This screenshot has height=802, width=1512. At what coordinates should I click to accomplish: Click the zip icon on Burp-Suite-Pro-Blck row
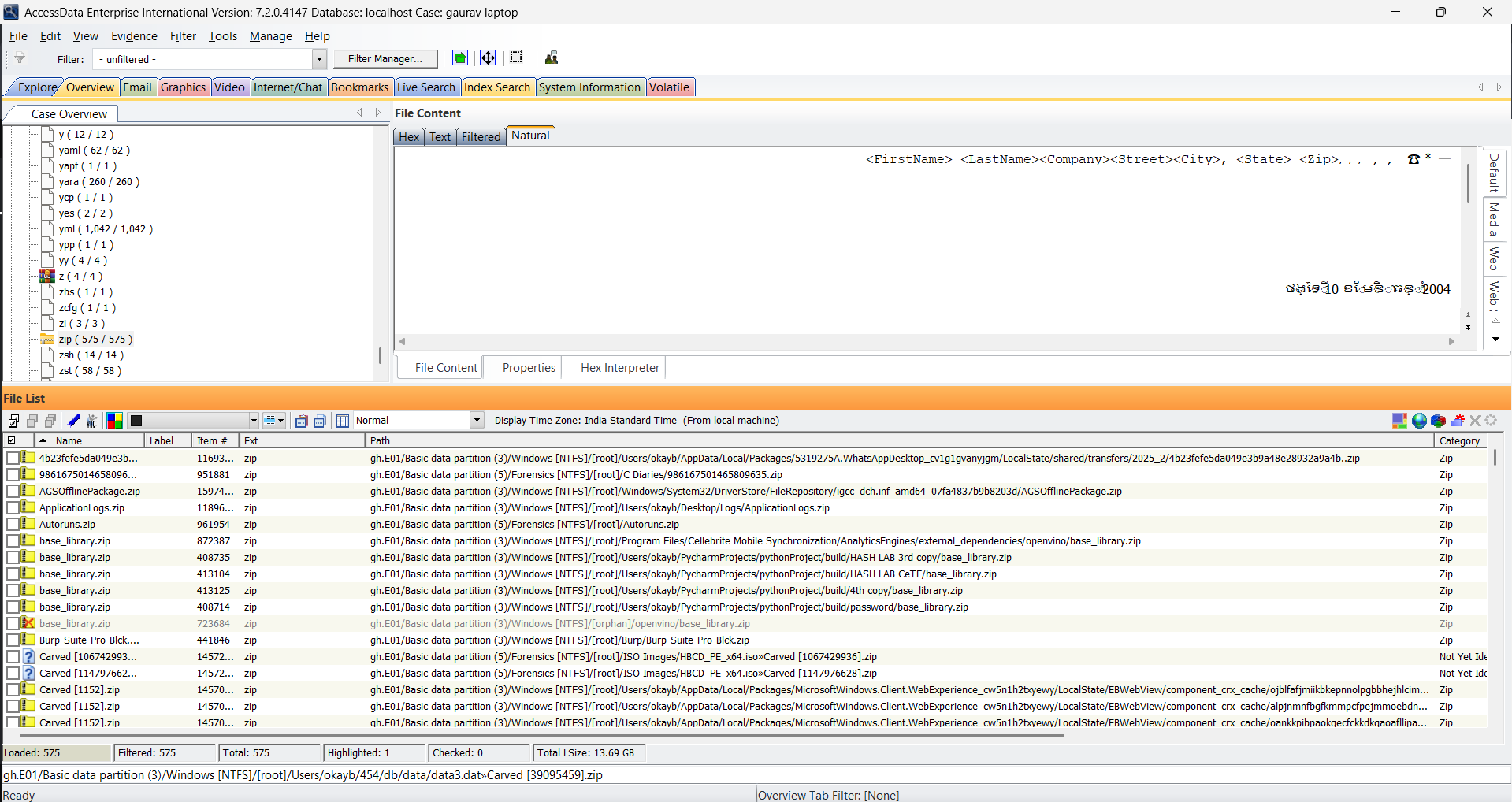28,640
